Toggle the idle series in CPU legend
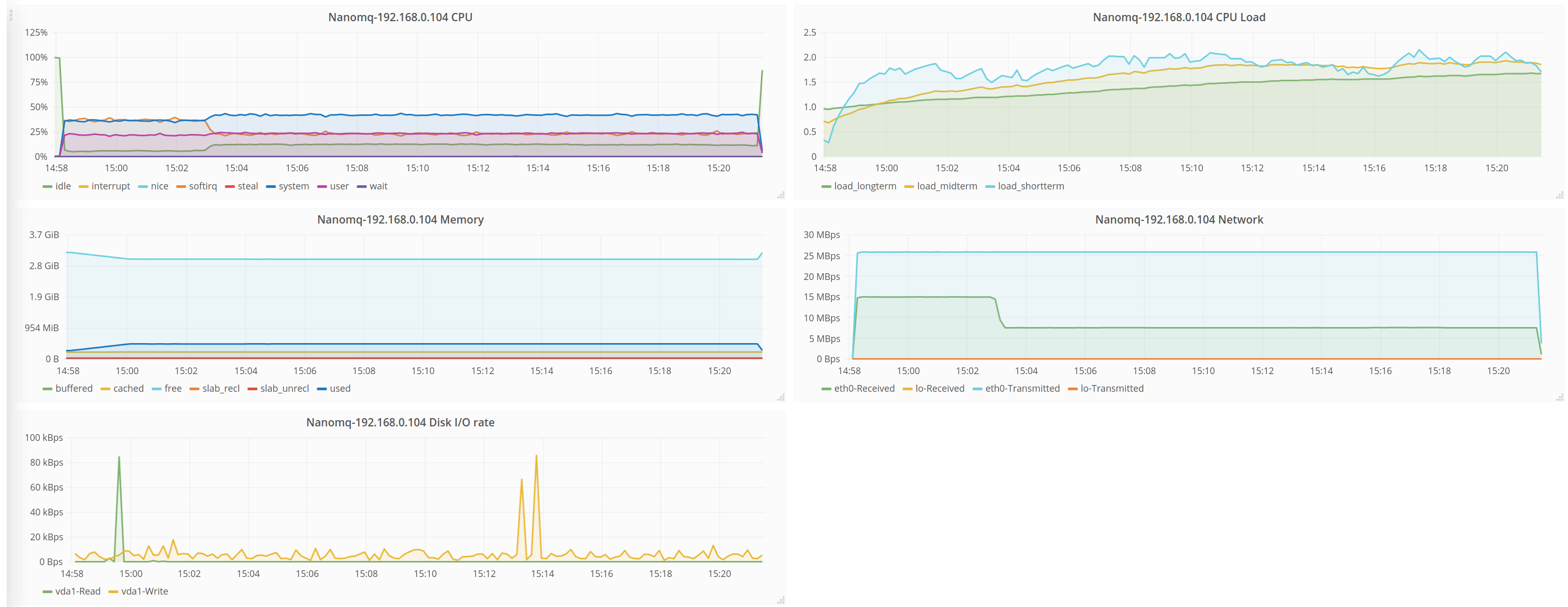 pyautogui.click(x=63, y=186)
